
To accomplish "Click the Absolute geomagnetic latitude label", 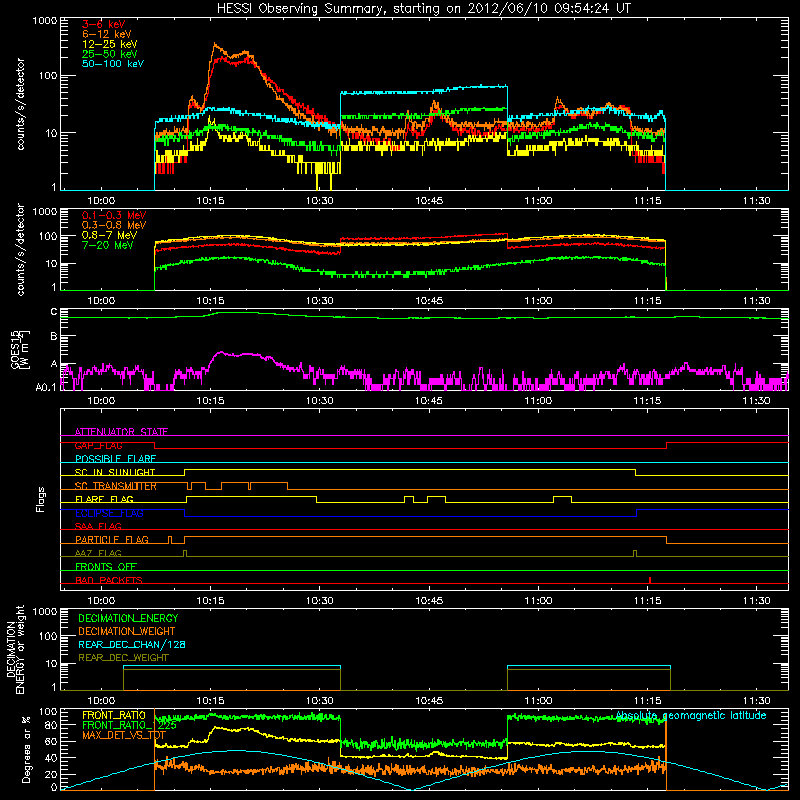I will (x=691, y=715).
